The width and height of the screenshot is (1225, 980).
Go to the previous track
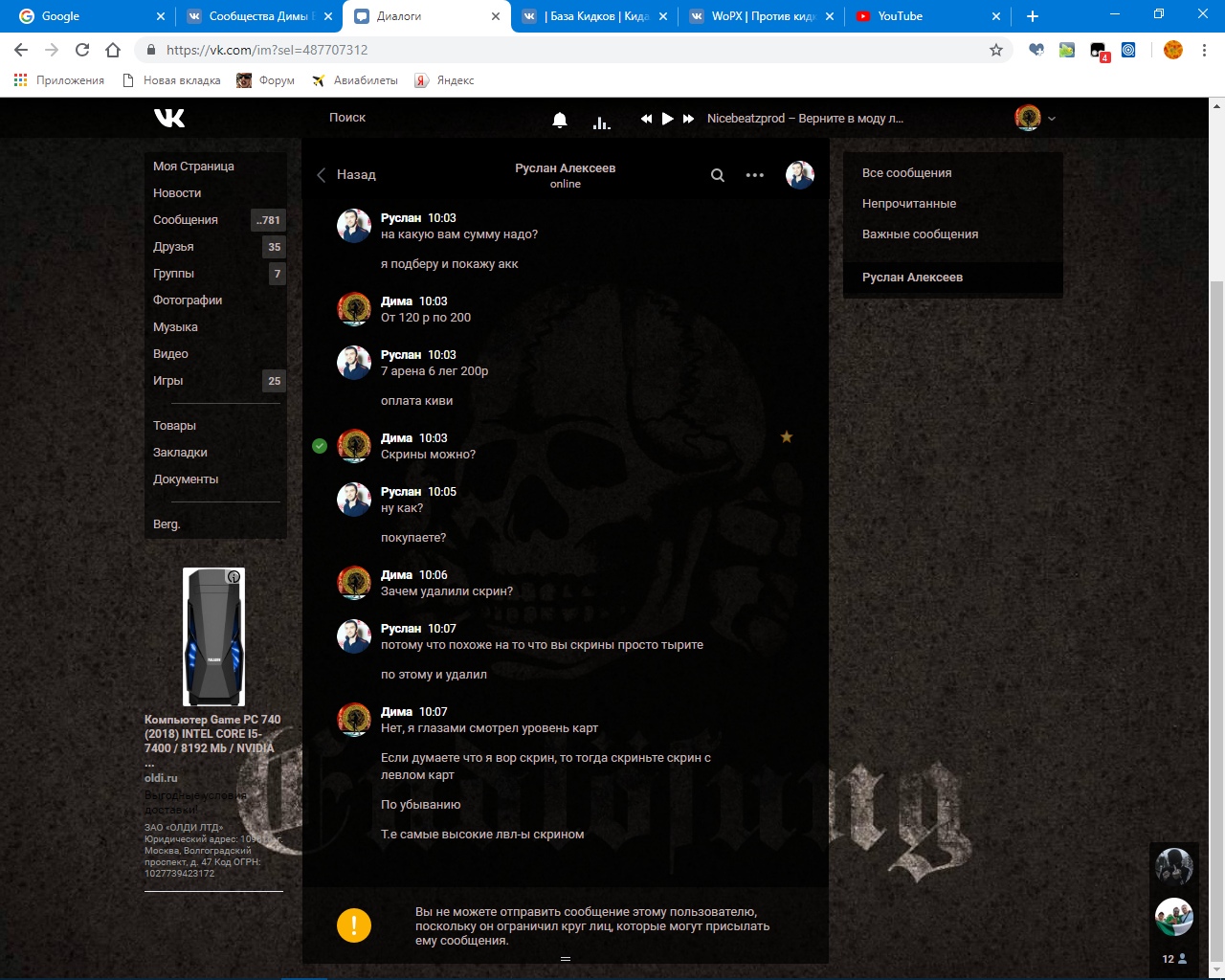pos(646,119)
